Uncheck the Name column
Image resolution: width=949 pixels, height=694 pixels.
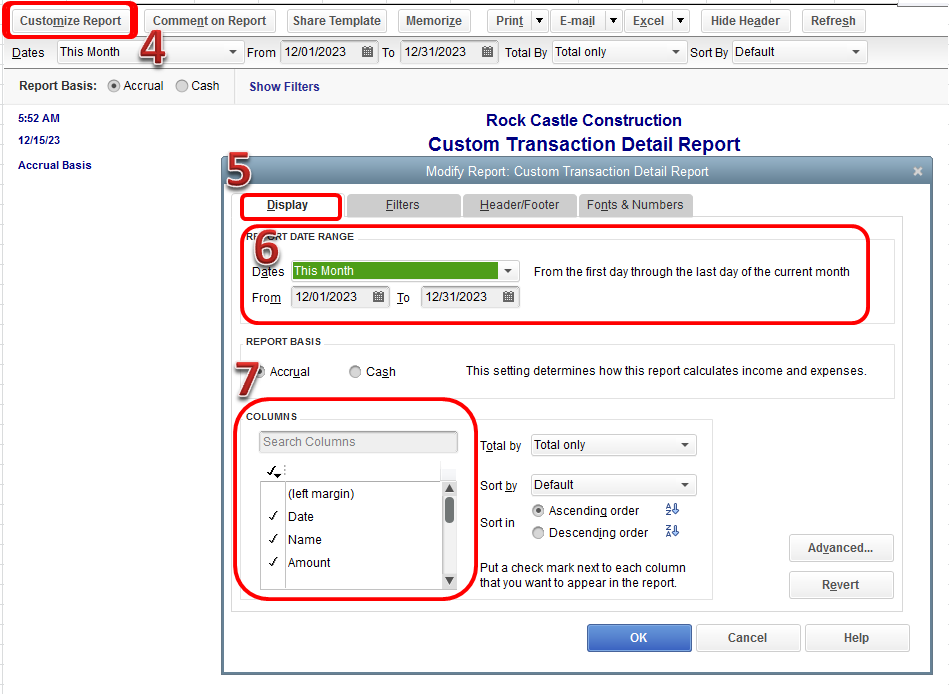pyautogui.click(x=273, y=539)
